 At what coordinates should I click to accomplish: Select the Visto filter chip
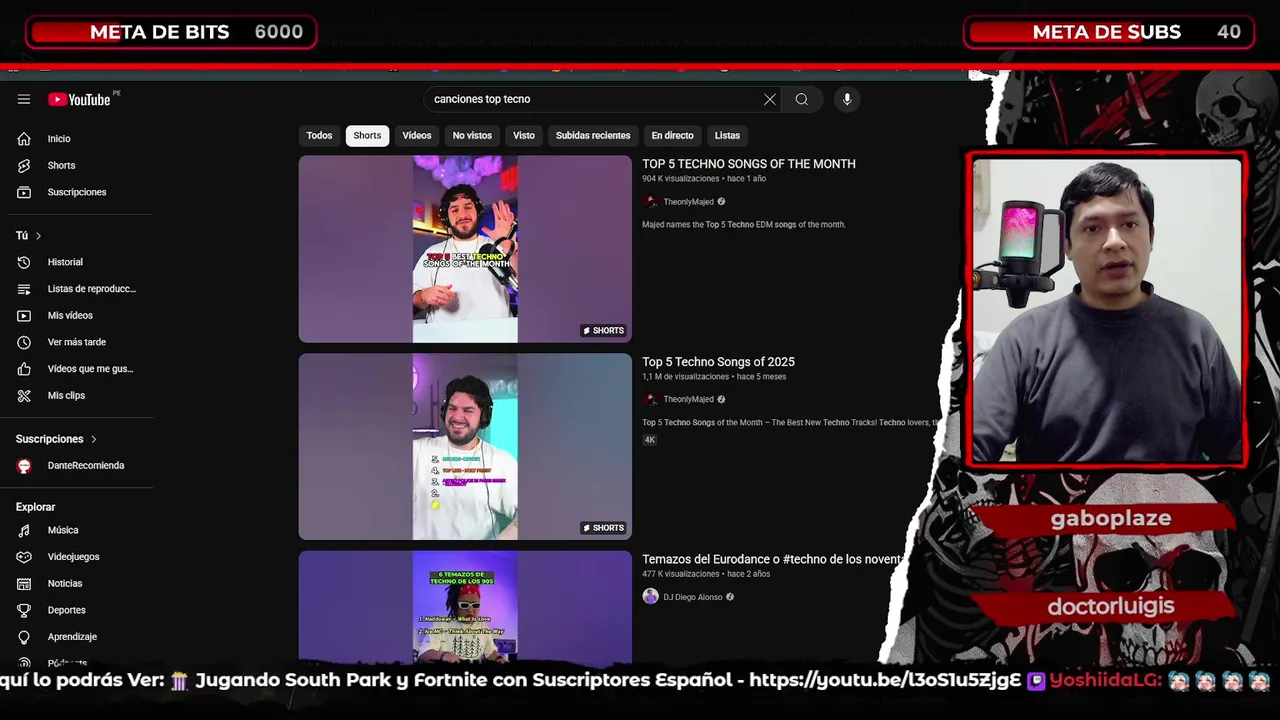tap(524, 136)
